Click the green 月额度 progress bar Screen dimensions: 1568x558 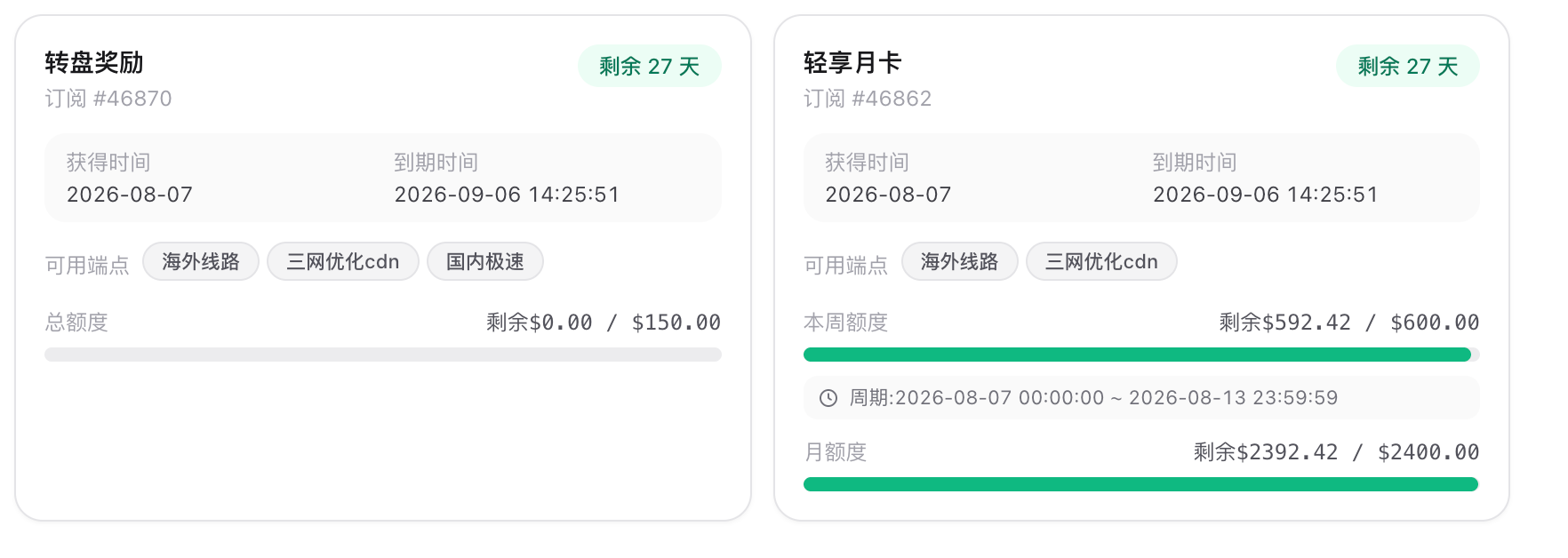[x=1141, y=484]
